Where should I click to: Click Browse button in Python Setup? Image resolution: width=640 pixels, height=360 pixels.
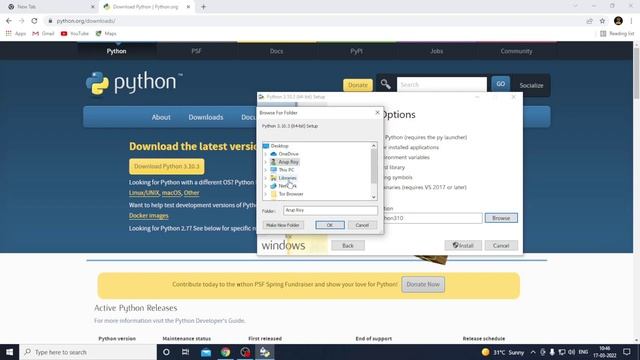click(x=501, y=218)
